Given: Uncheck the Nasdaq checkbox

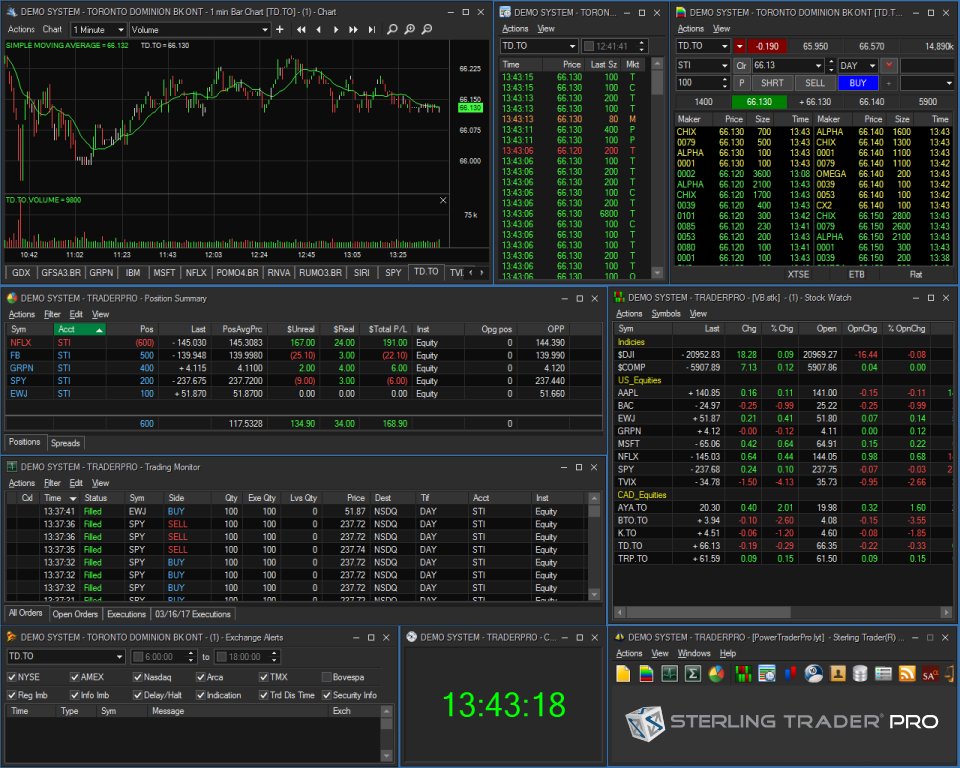Looking at the screenshot, I should 138,677.
